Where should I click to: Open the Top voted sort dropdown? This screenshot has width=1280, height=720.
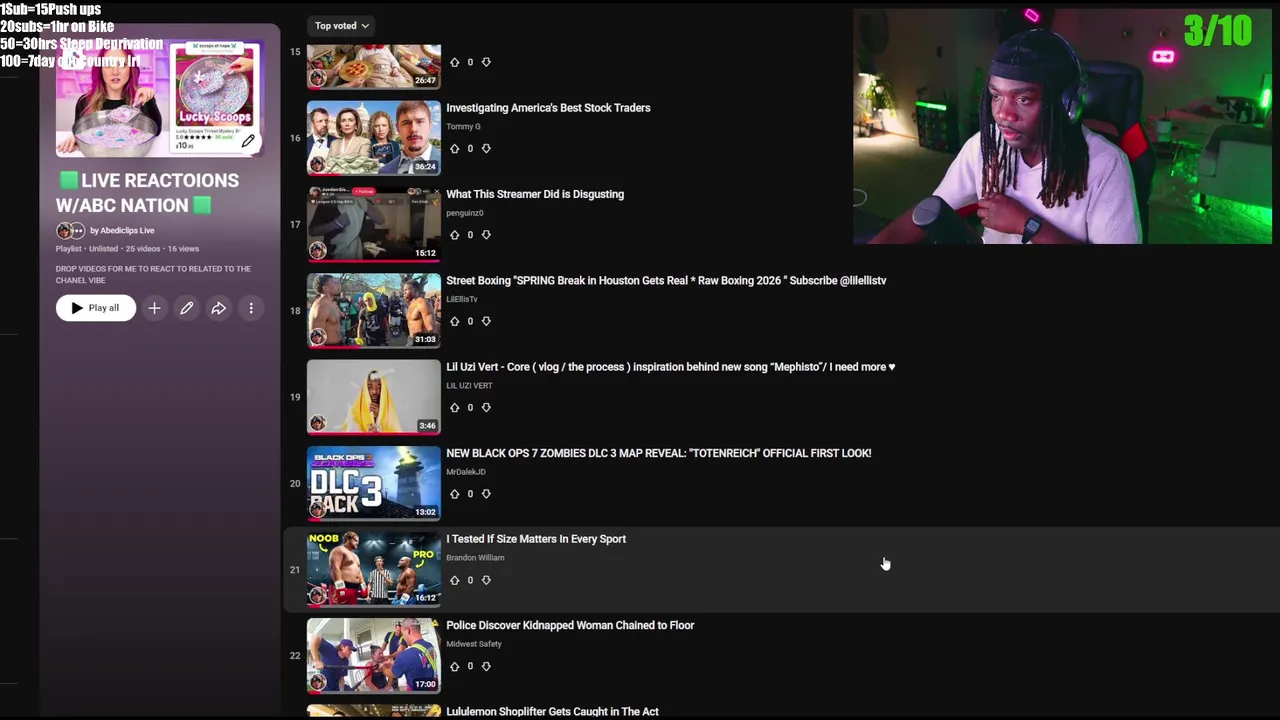[342, 26]
